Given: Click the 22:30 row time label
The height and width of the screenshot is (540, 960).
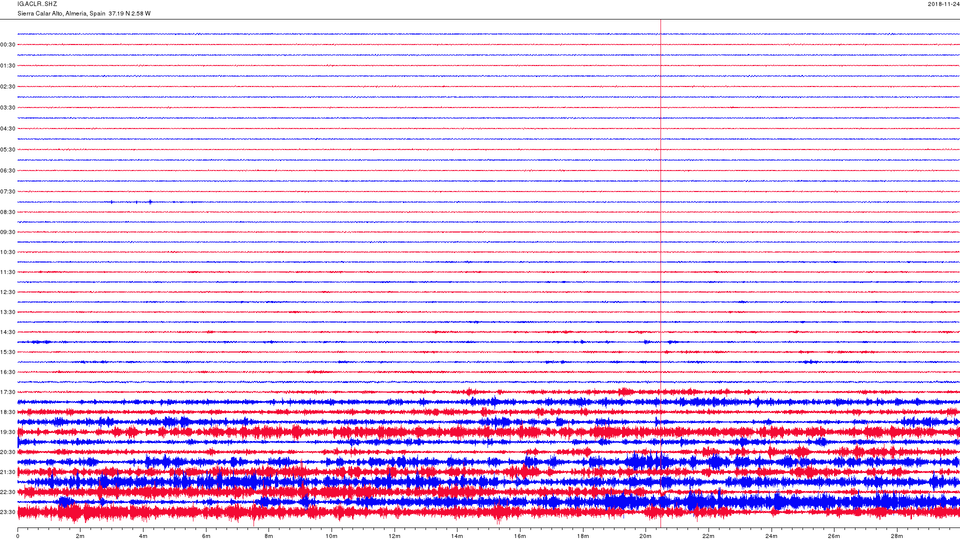Looking at the screenshot, I should pos(8,492).
